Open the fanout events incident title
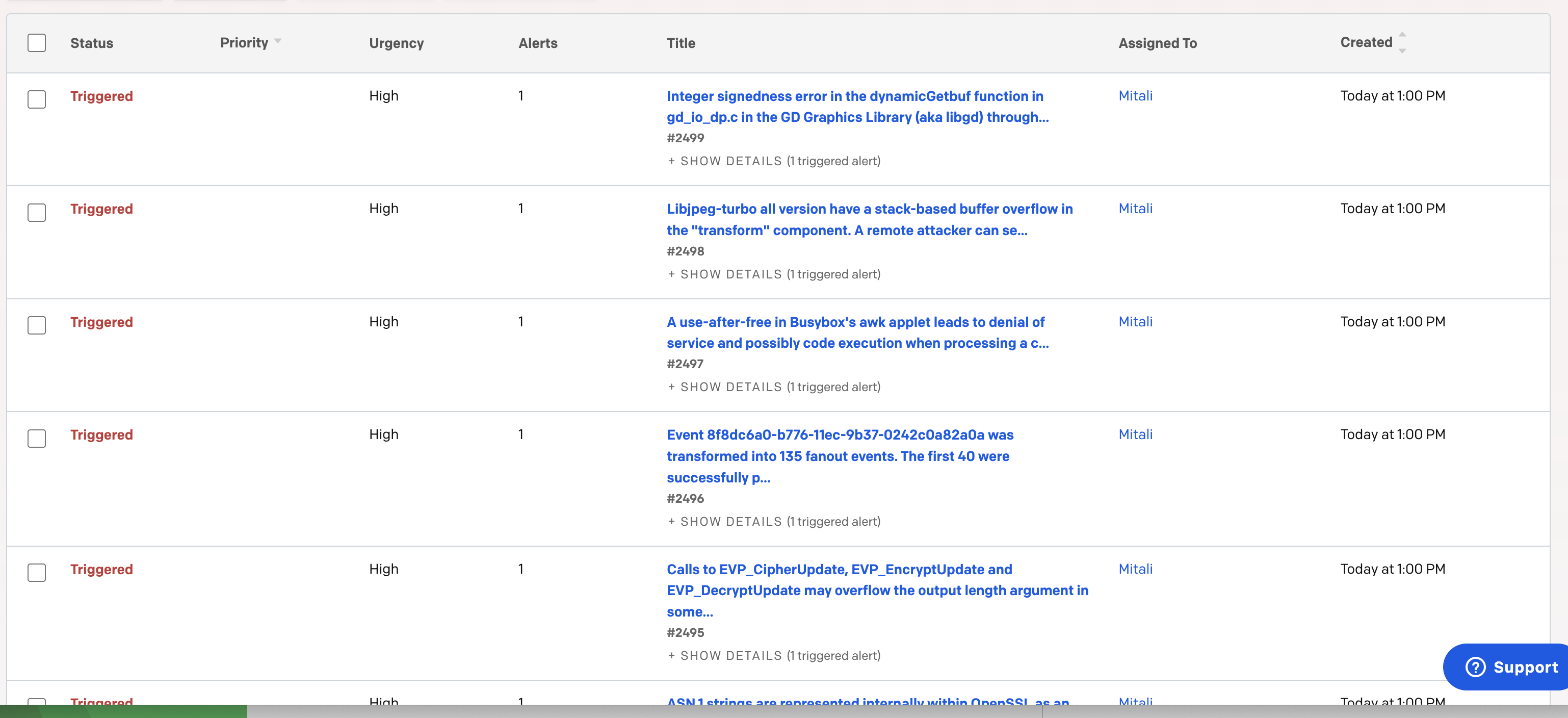This screenshot has width=1568, height=718. (x=840, y=456)
